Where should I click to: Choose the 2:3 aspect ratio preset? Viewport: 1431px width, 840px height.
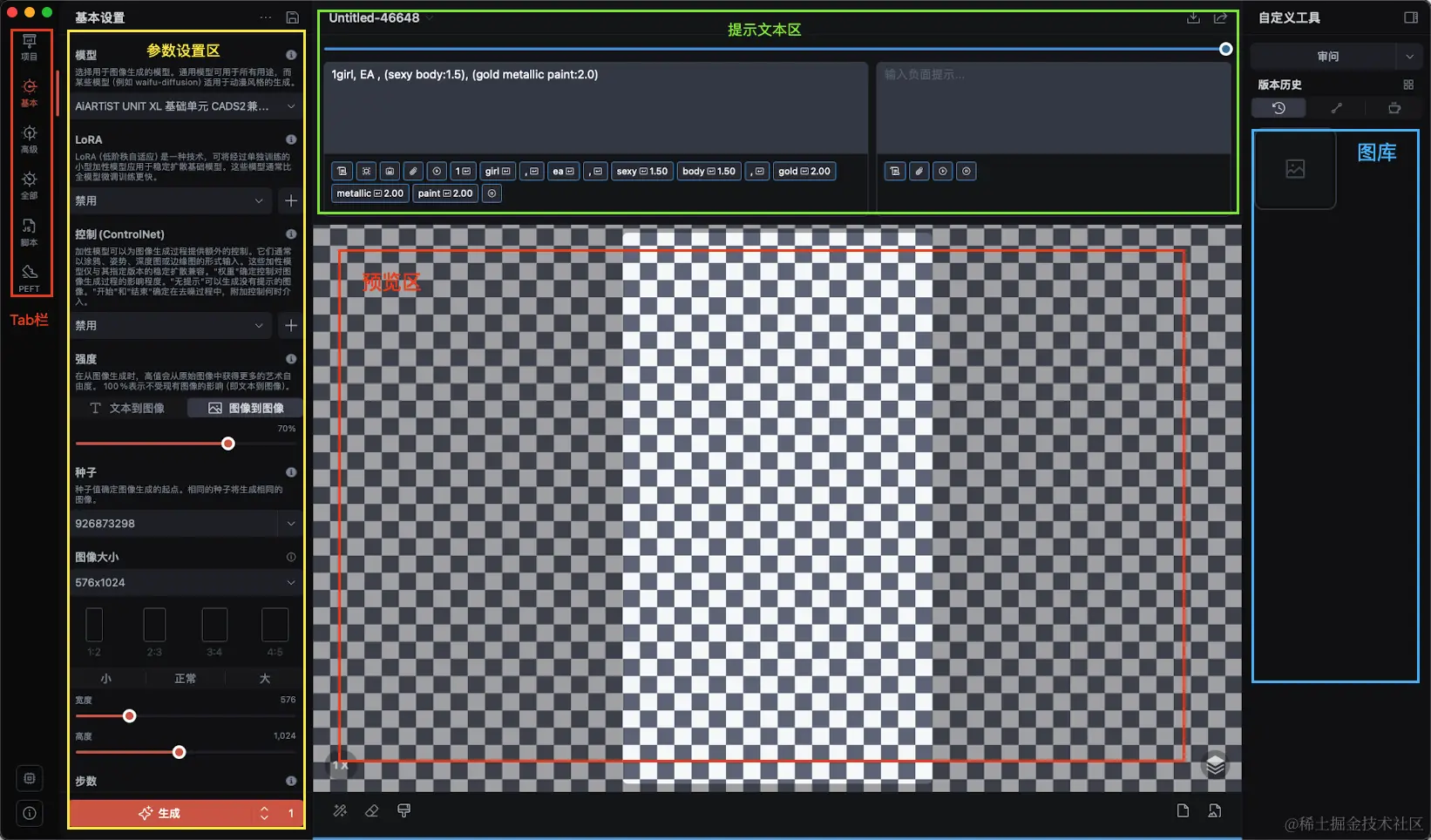[154, 632]
